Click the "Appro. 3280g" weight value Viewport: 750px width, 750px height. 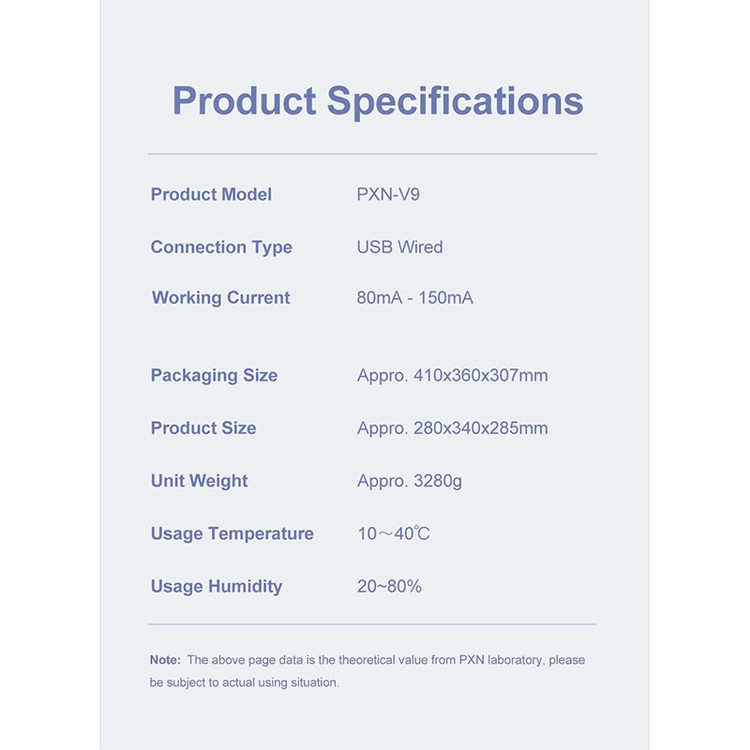tap(409, 481)
